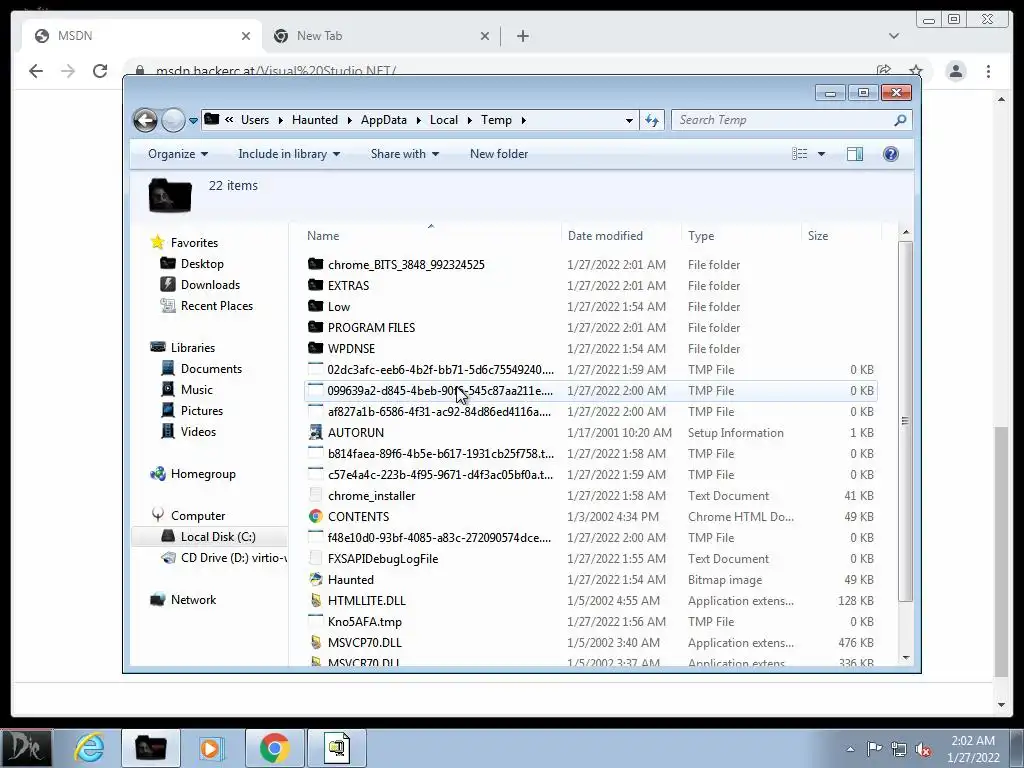The height and width of the screenshot is (768, 1024).
Task: Select Users in the address breadcrumb
Action: [255, 120]
